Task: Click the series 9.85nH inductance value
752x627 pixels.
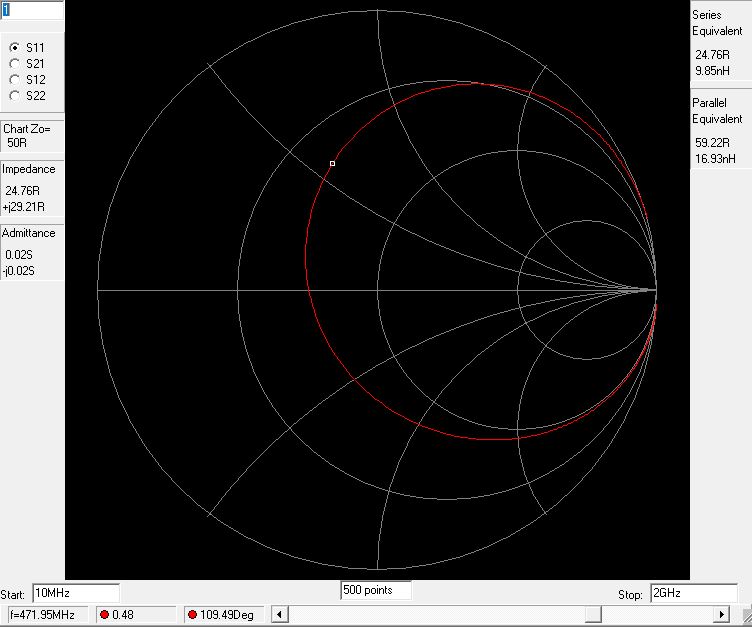Action: [712, 71]
